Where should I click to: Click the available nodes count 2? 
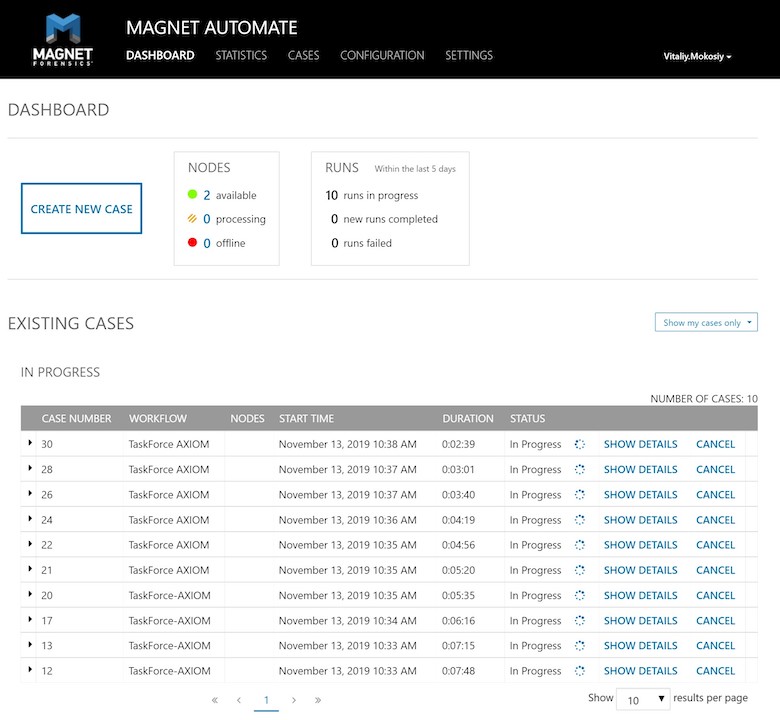pos(206,195)
